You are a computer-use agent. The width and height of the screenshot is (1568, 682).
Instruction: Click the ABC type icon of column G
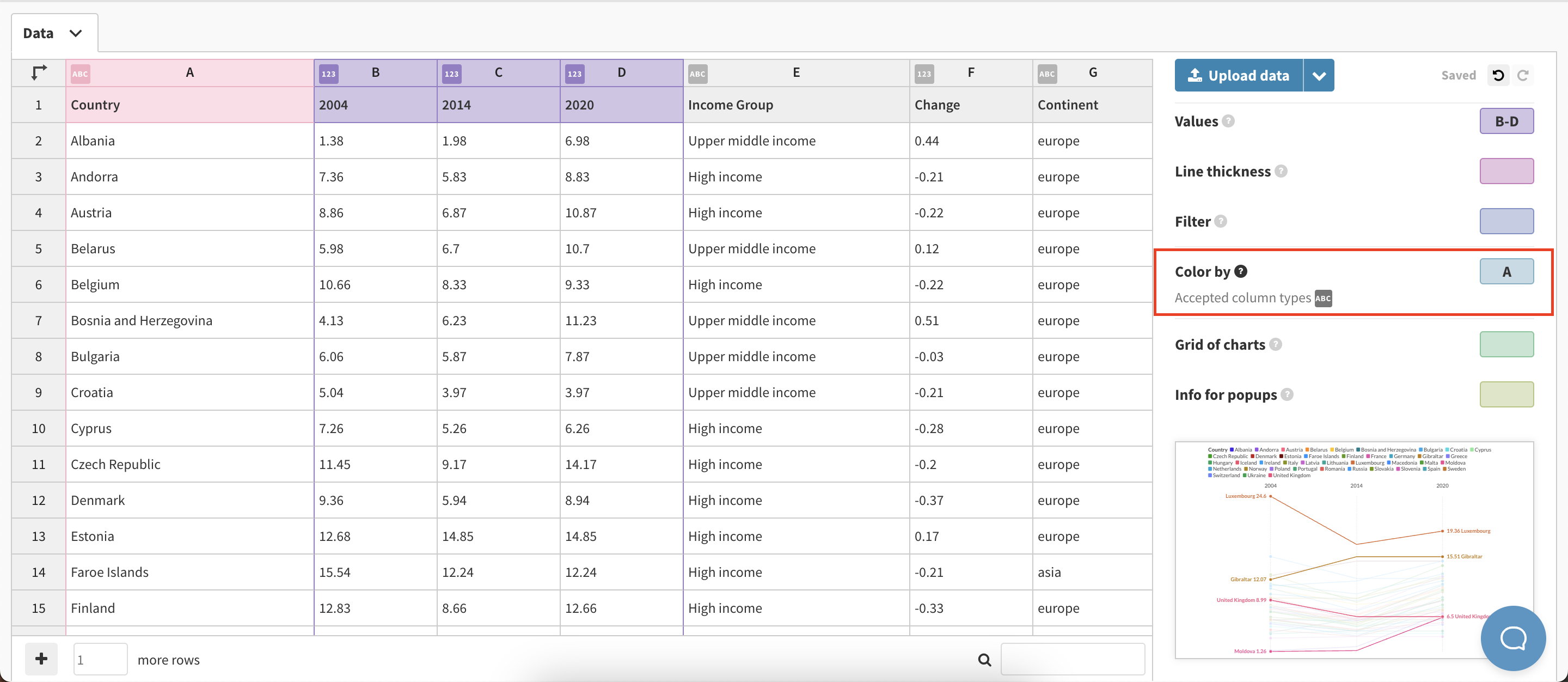click(x=1047, y=74)
